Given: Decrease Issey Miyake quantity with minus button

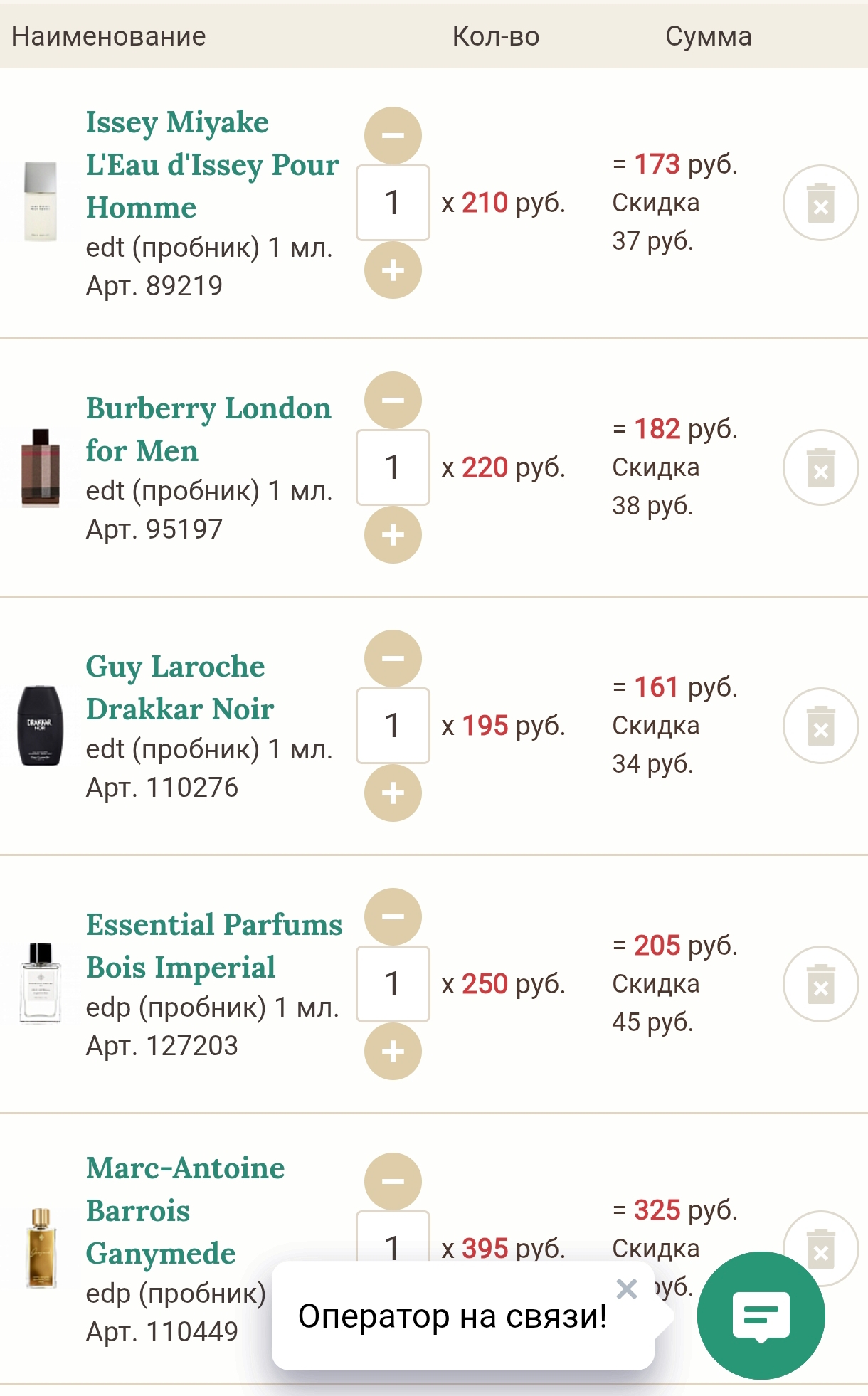Looking at the screenshot, I should point(393,135).
